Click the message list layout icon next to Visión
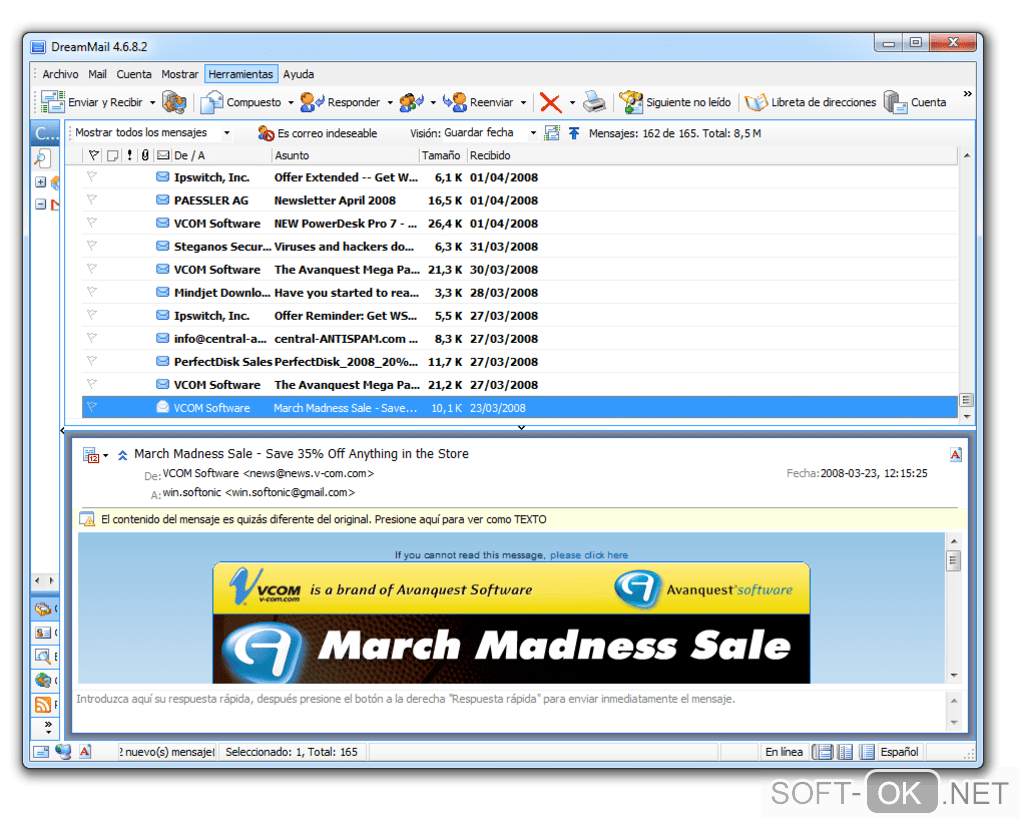This screenshot has width=1020, height=818. pyautogui.click(x=552, y=133)
